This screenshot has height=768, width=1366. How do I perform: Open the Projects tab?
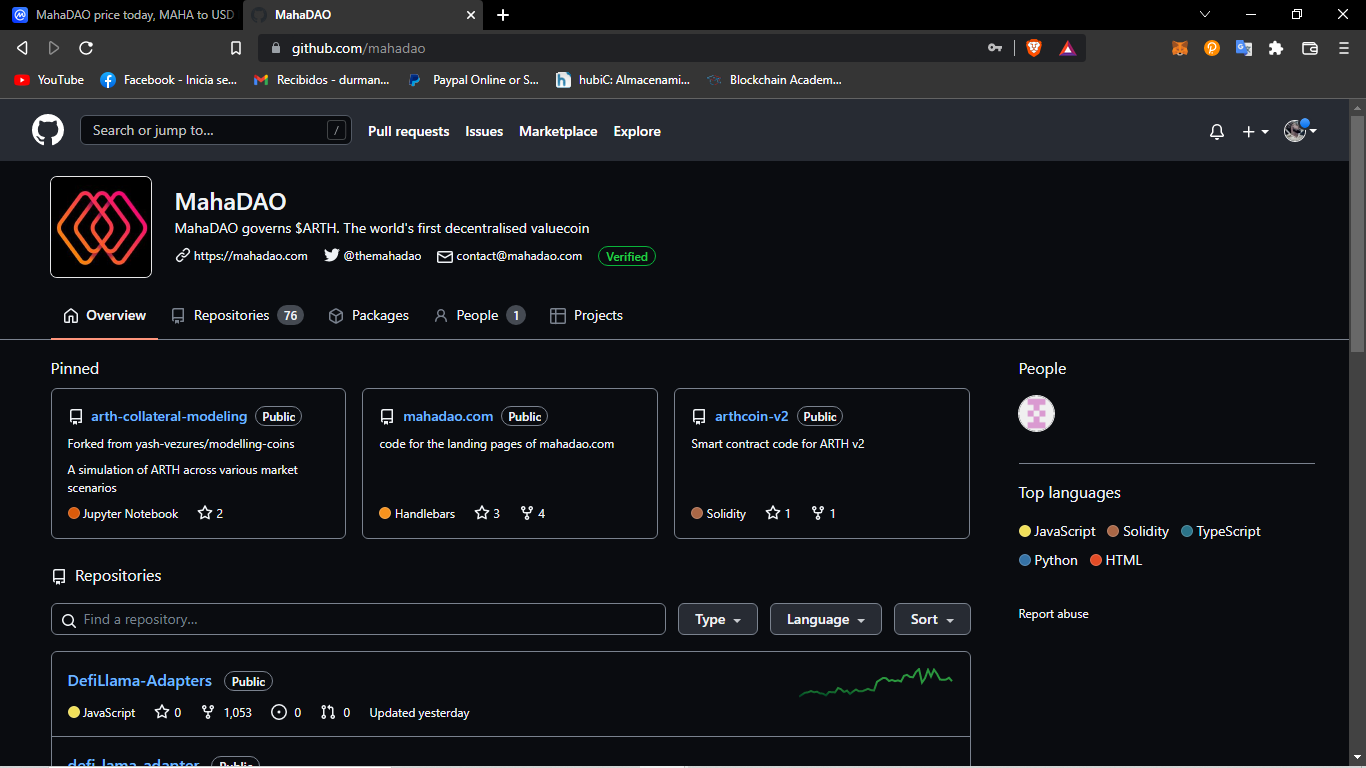[586, 315]
